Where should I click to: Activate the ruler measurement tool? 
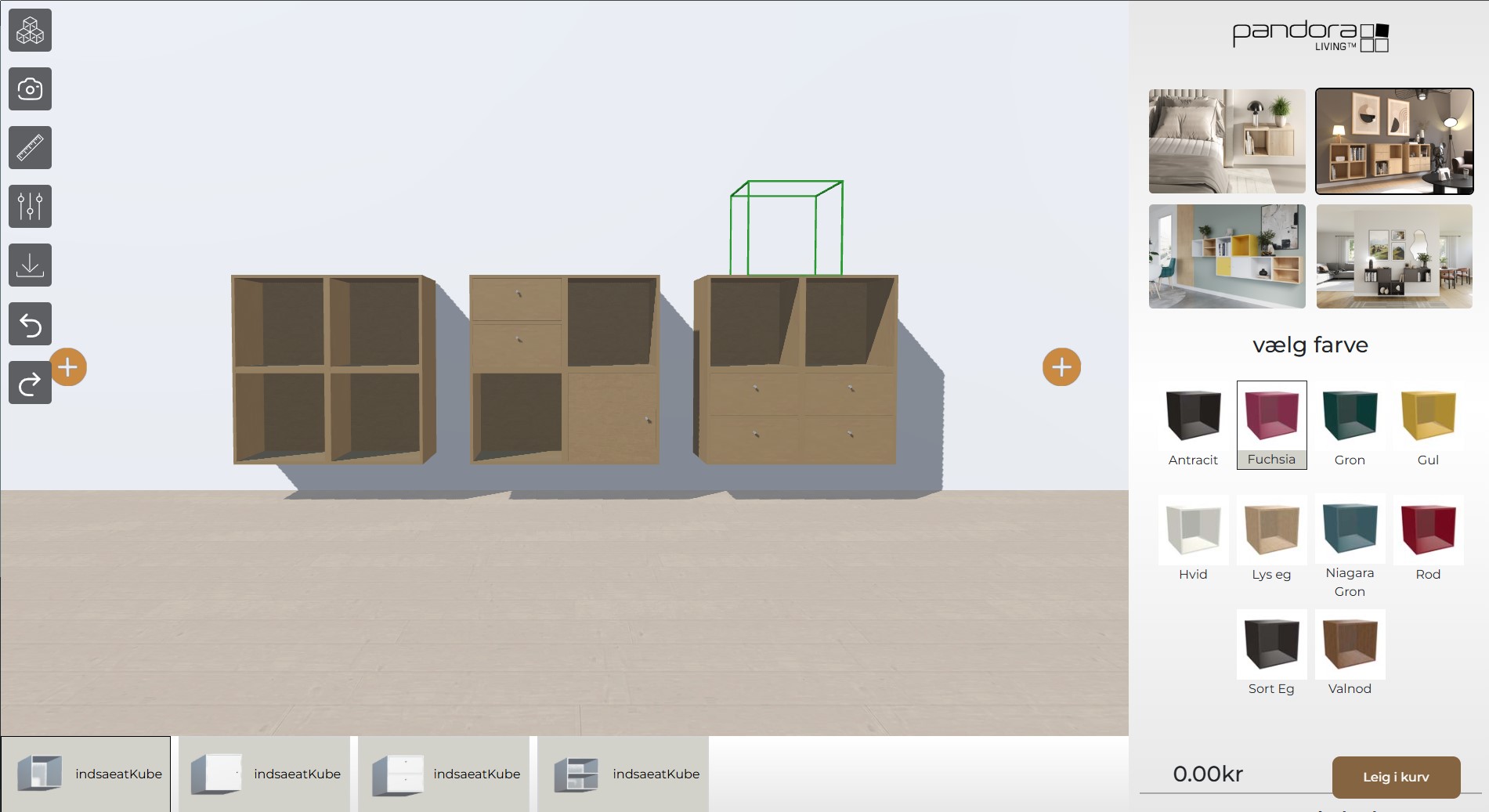pos(30,147)
